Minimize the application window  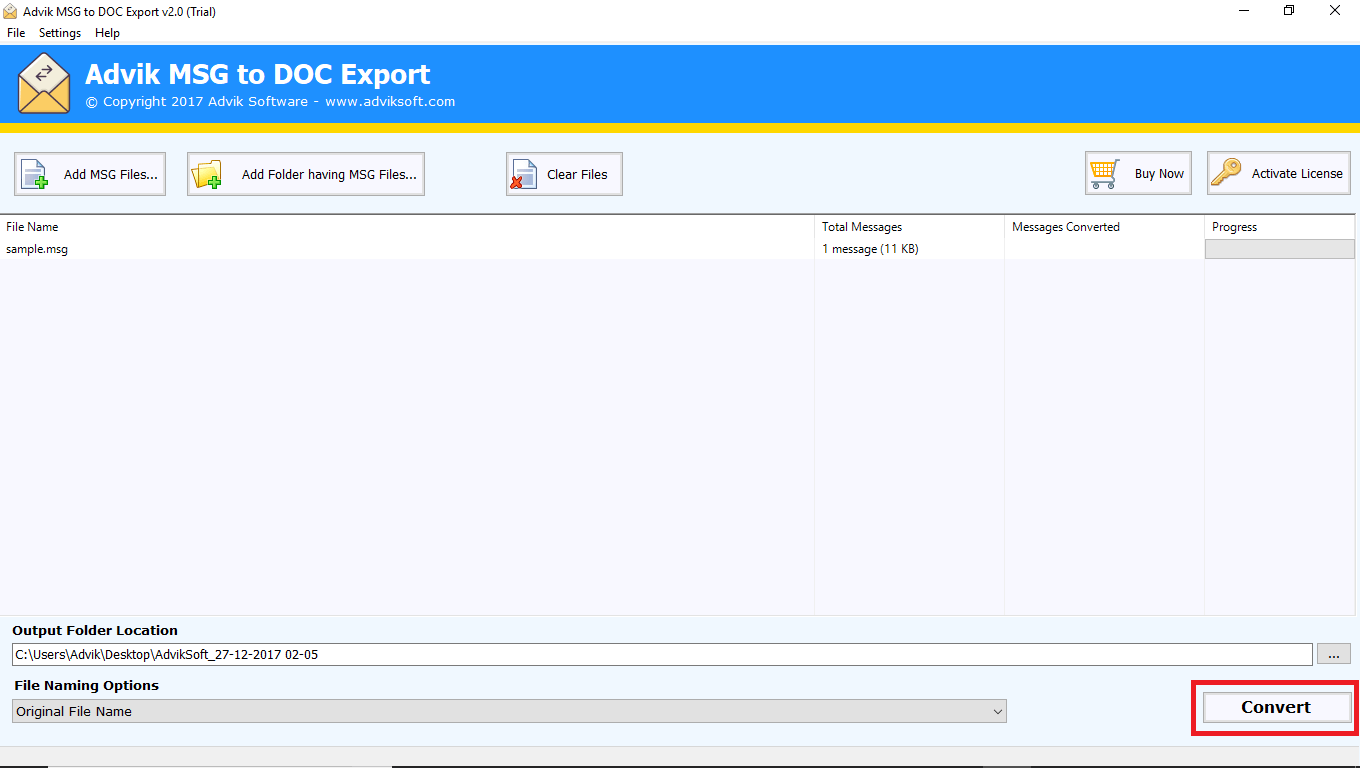tap(1244, 11)
